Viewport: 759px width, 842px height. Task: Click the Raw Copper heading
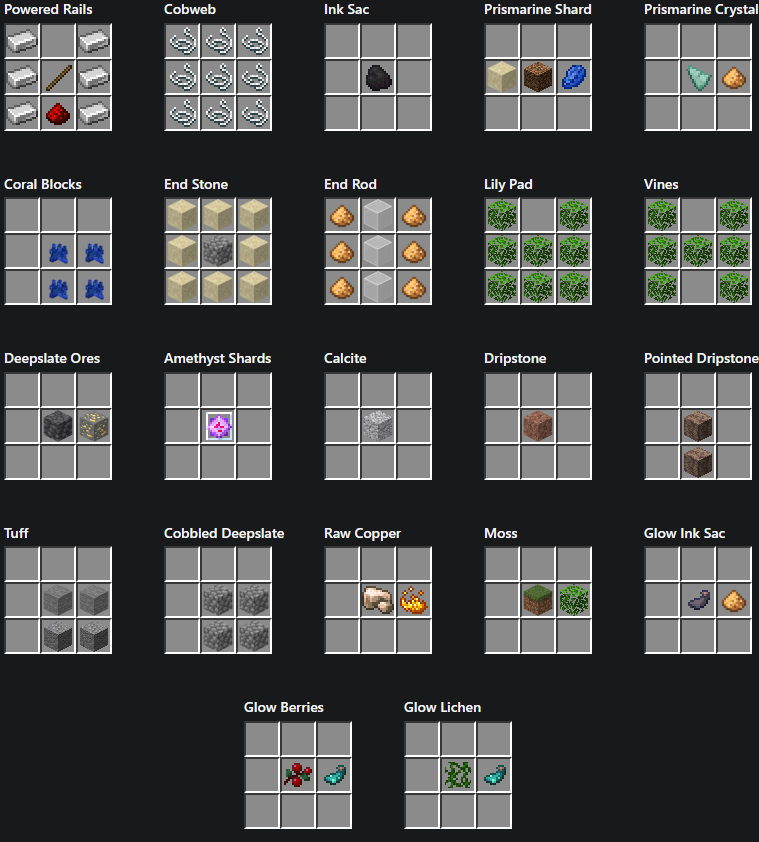[363, 534]
